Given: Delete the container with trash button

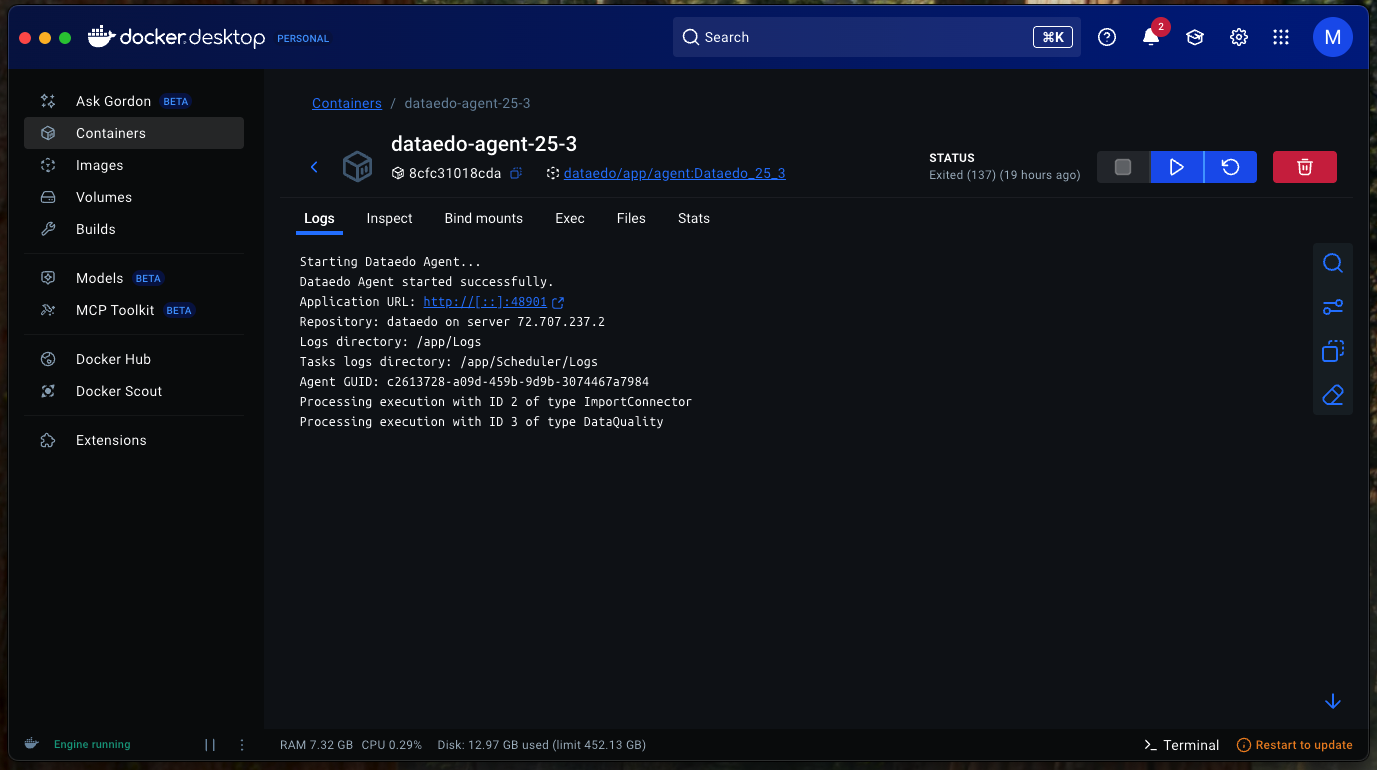Looking at the screenshot, I should point(1305,167).
